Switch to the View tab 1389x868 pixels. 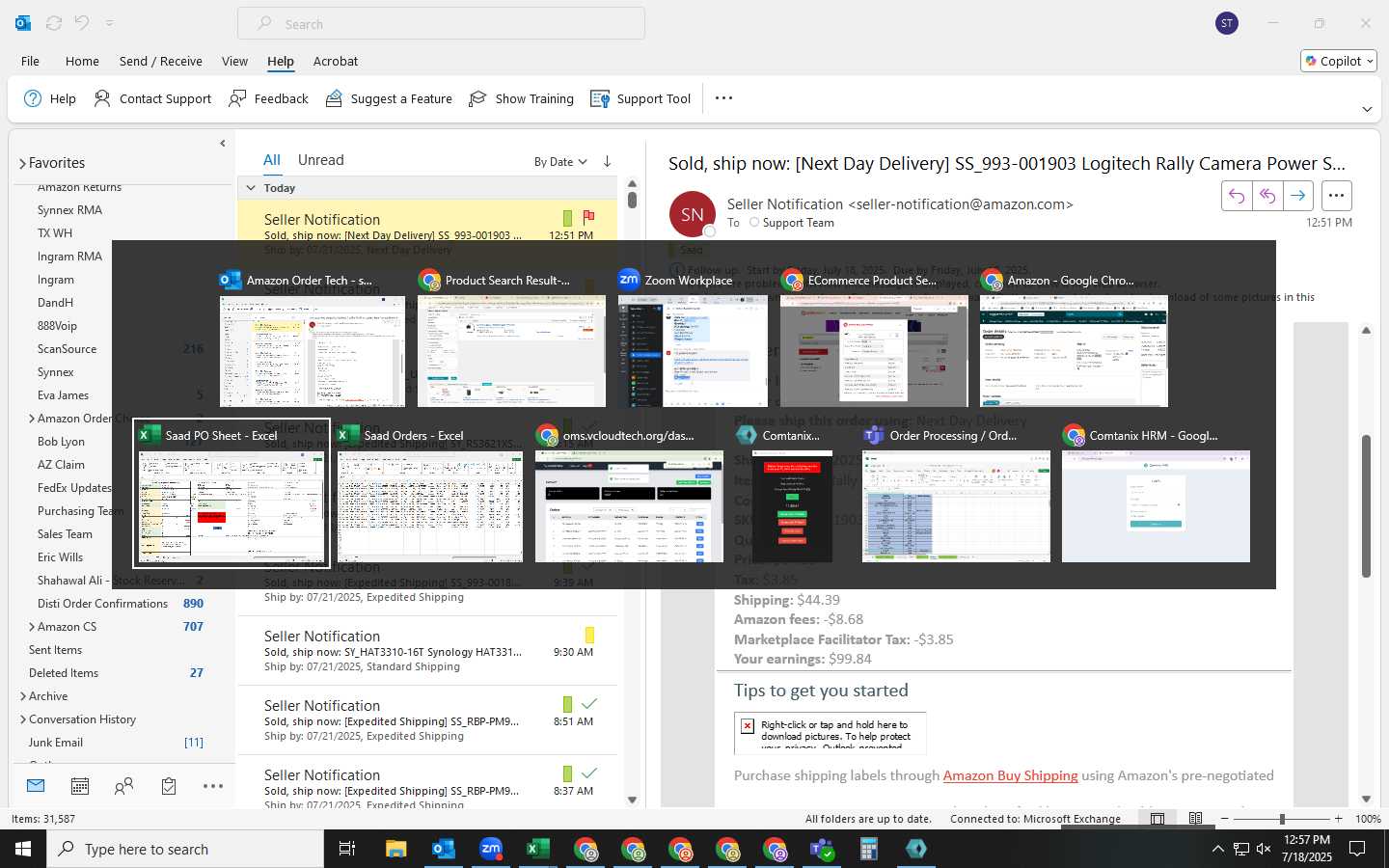[x=234, y=61]
